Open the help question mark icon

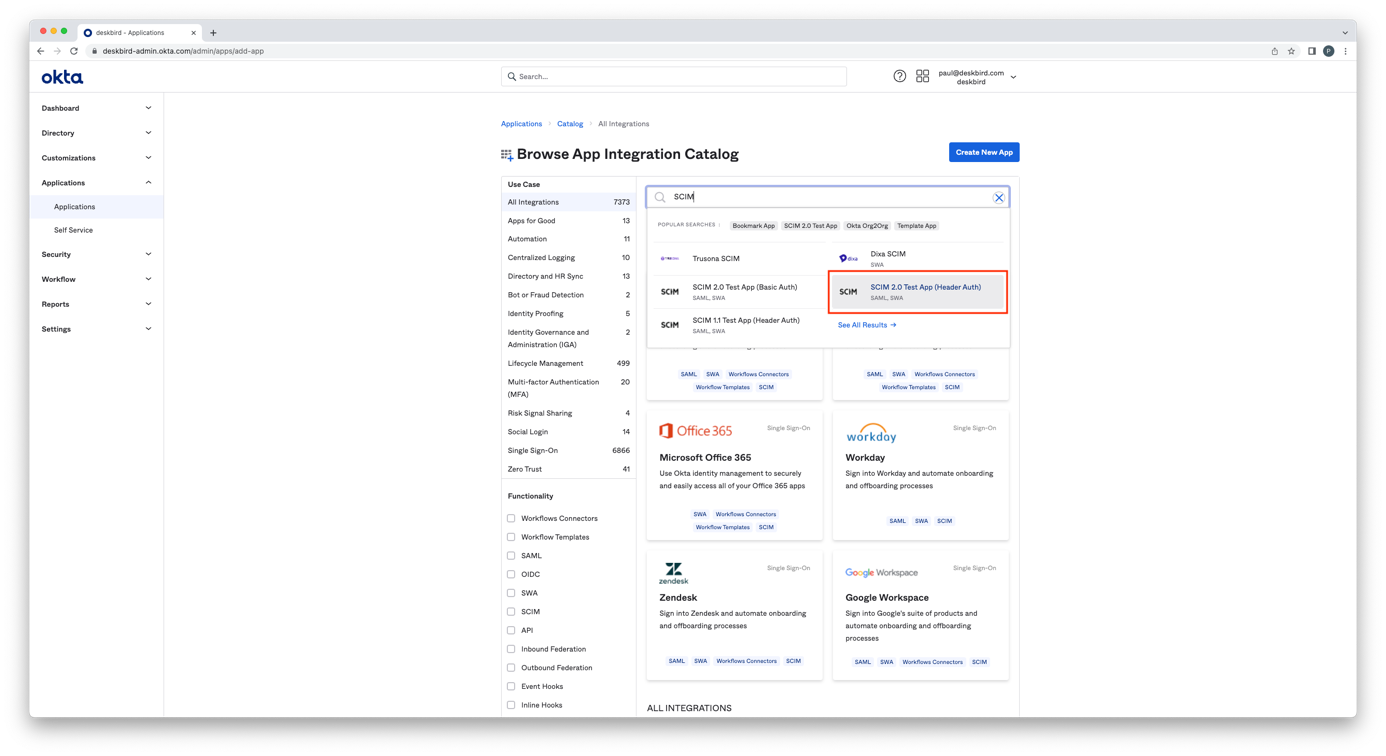[x=899, y=76]
